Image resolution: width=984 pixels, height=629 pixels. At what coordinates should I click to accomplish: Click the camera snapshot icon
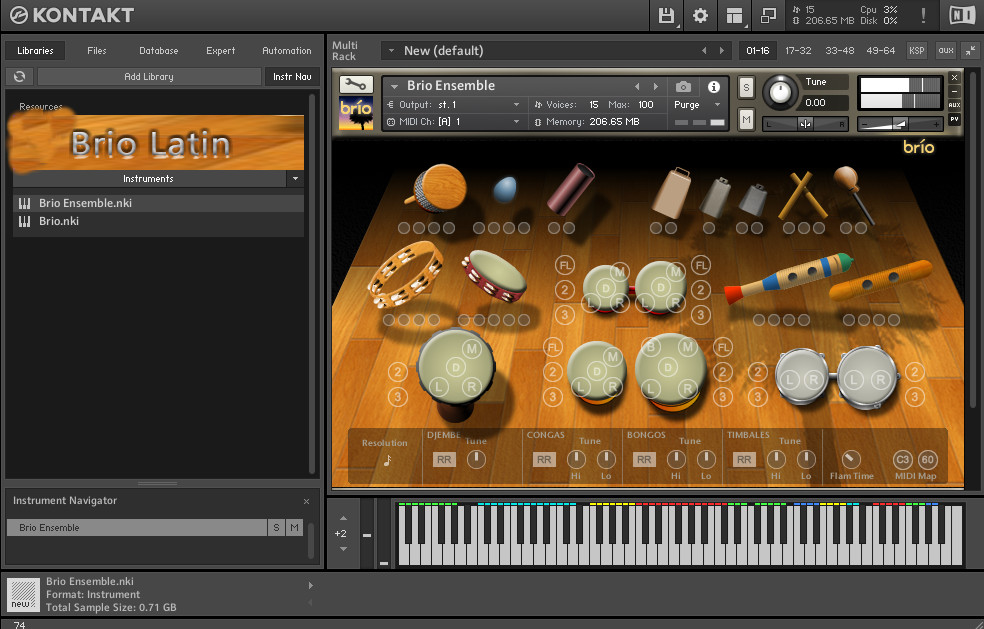[683, 87]
